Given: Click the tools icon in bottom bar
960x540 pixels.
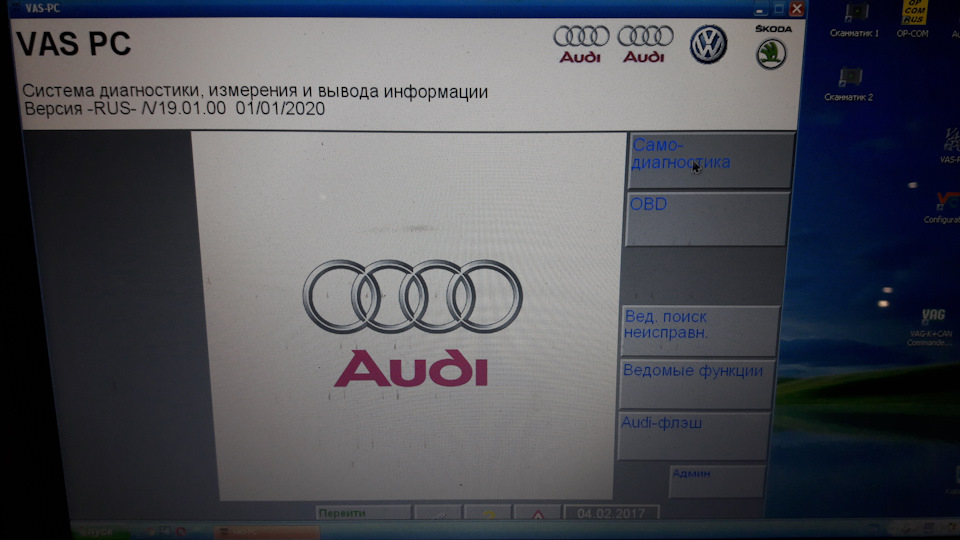Looking at the screenshot, I should (x=438, y=514).
